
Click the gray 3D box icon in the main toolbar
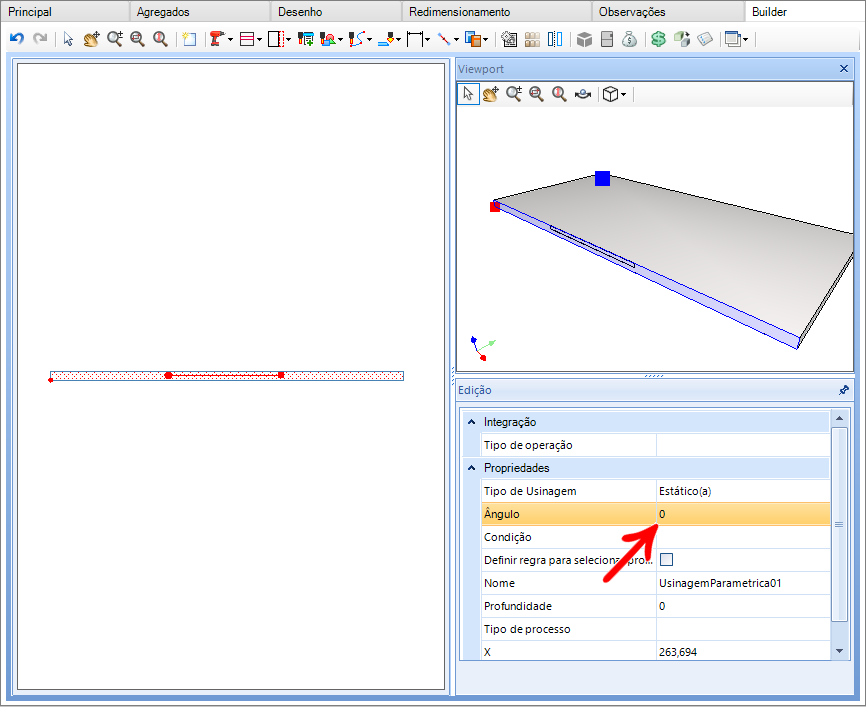click(x=584, y=39)
